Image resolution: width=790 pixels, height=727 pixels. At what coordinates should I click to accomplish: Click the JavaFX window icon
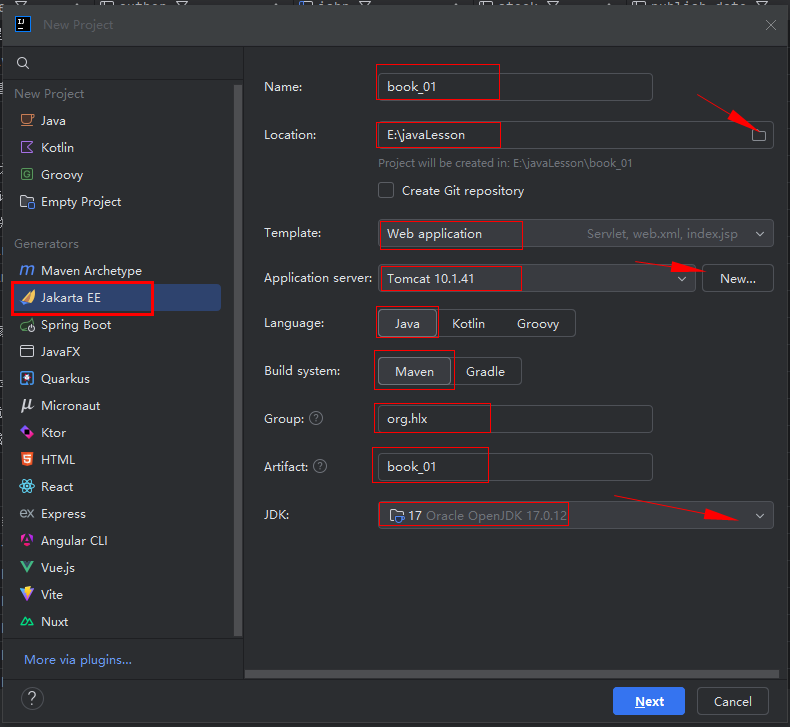point(27,351)
